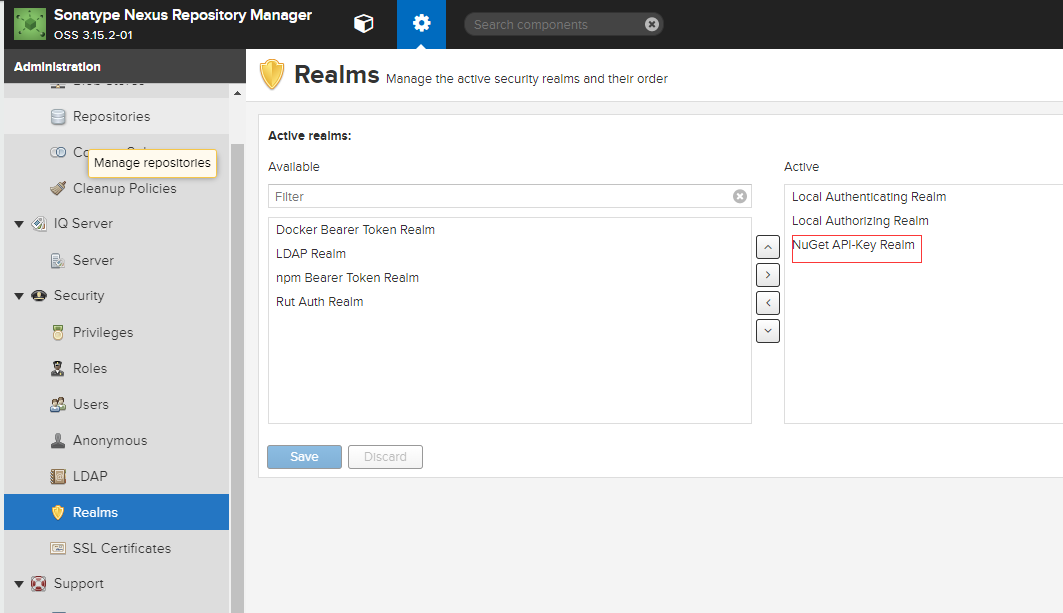Select Local Authenticating Realm

point(869,197)
